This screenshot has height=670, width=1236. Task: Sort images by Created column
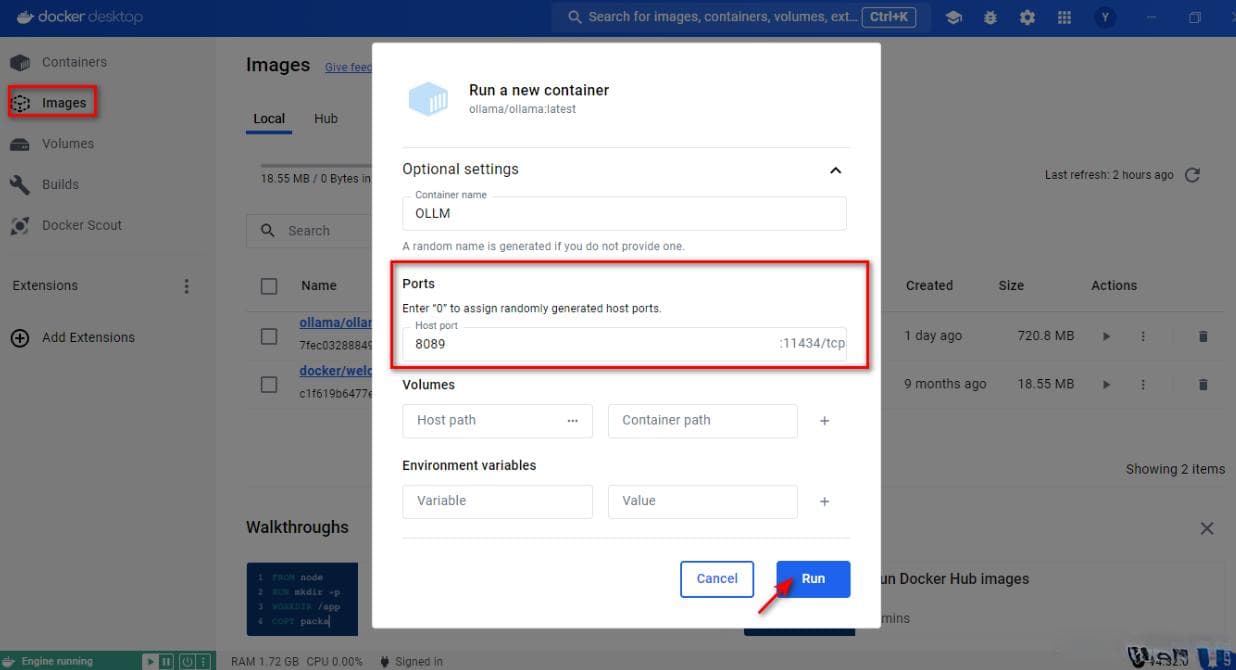pyautogui.click(x=929, y=286)
